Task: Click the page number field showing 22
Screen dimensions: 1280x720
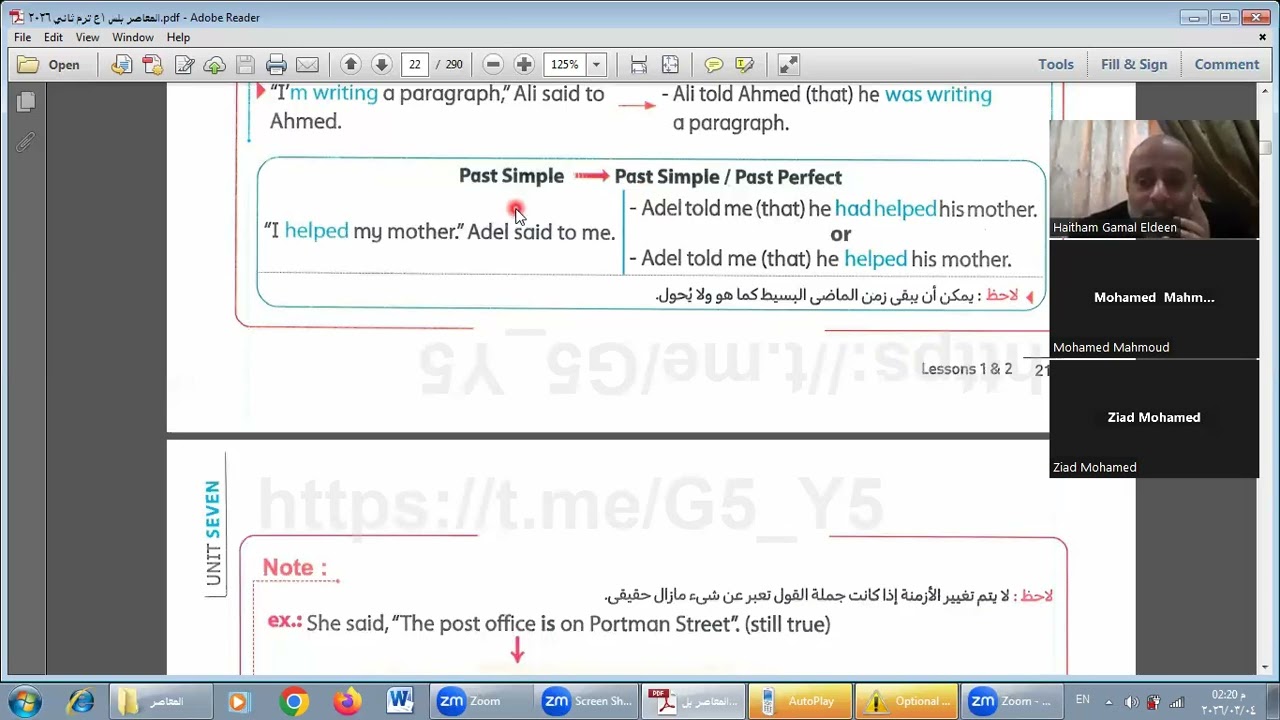Action: point(414,65)
